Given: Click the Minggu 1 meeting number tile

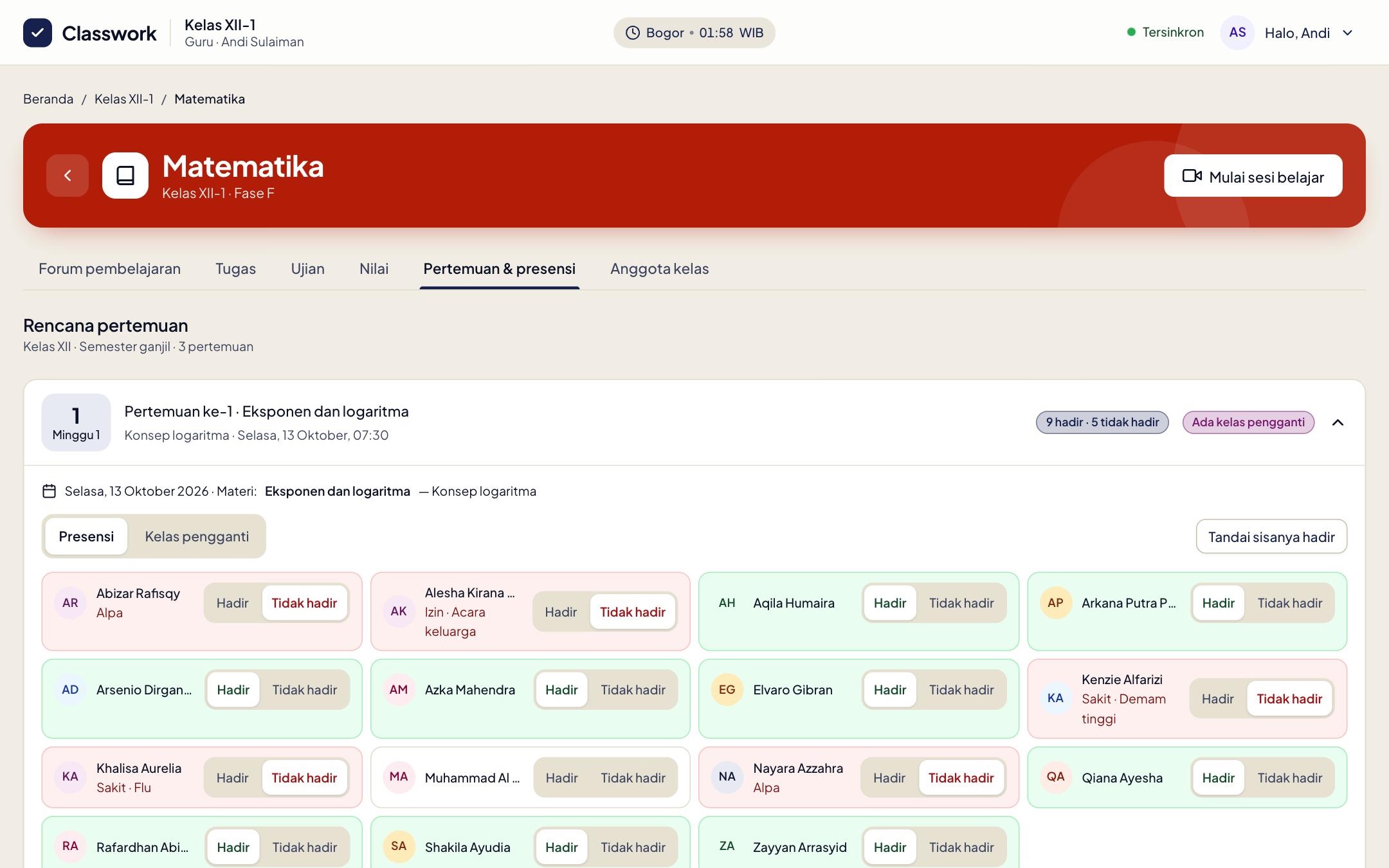Looking at the screenshot, I should point(76,422).
